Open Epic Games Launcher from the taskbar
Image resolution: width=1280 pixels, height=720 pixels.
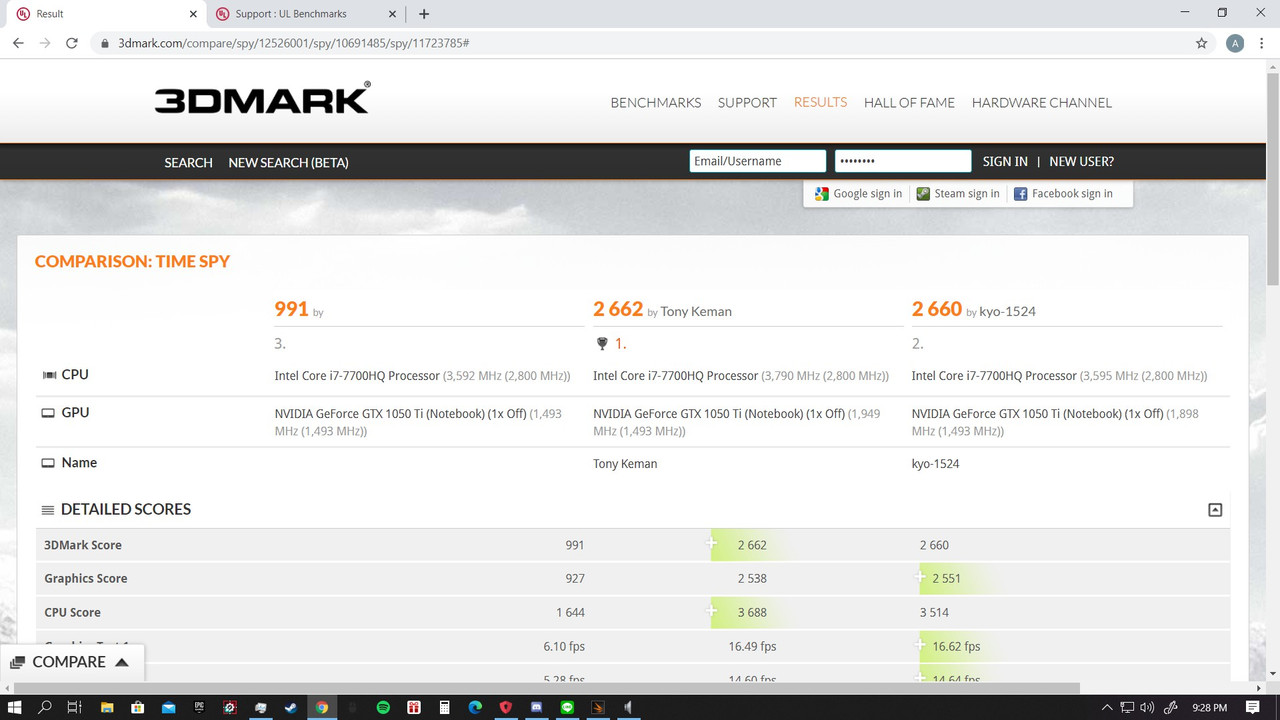click(199, 707)
